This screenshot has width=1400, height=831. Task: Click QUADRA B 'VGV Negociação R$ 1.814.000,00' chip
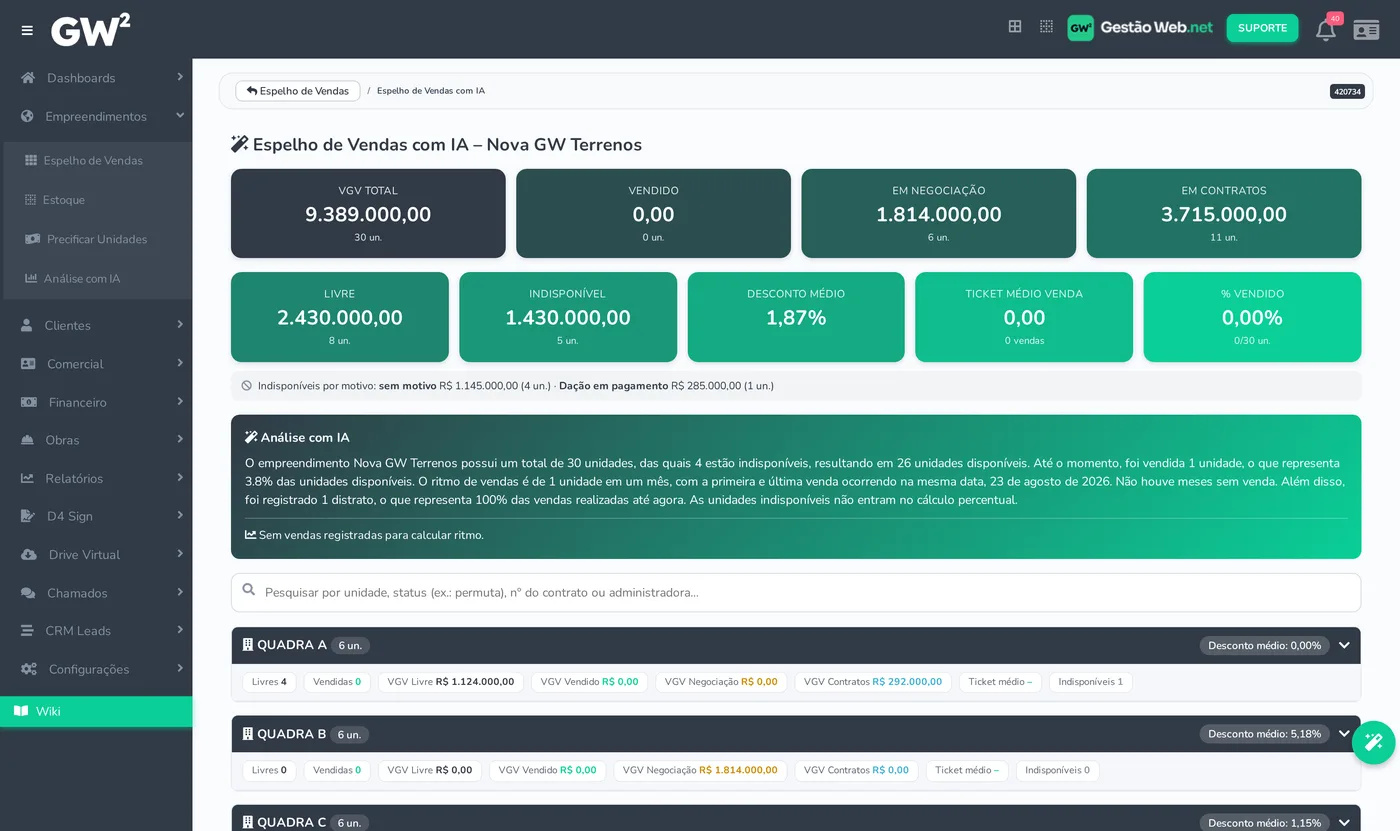click(x=700, y=771)
